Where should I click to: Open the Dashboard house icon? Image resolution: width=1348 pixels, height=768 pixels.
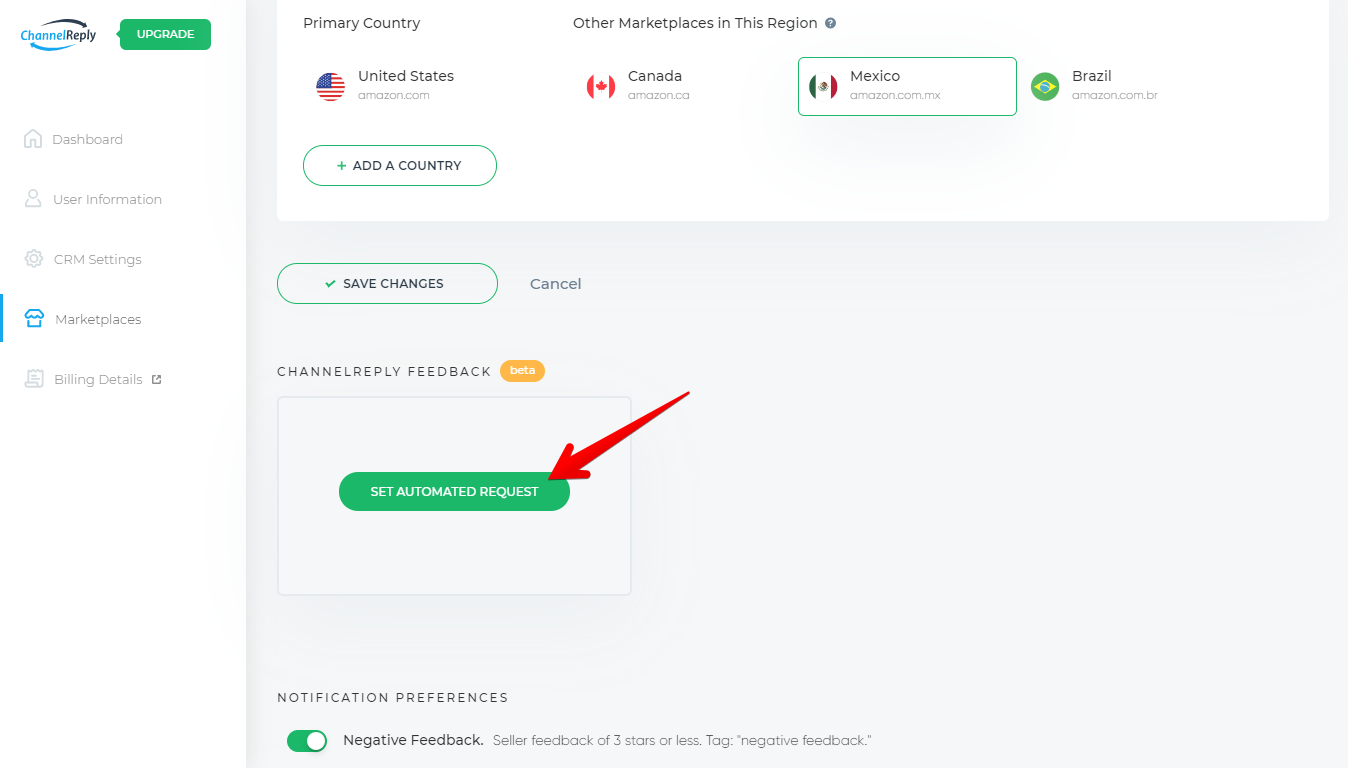[x=33, y=139]
